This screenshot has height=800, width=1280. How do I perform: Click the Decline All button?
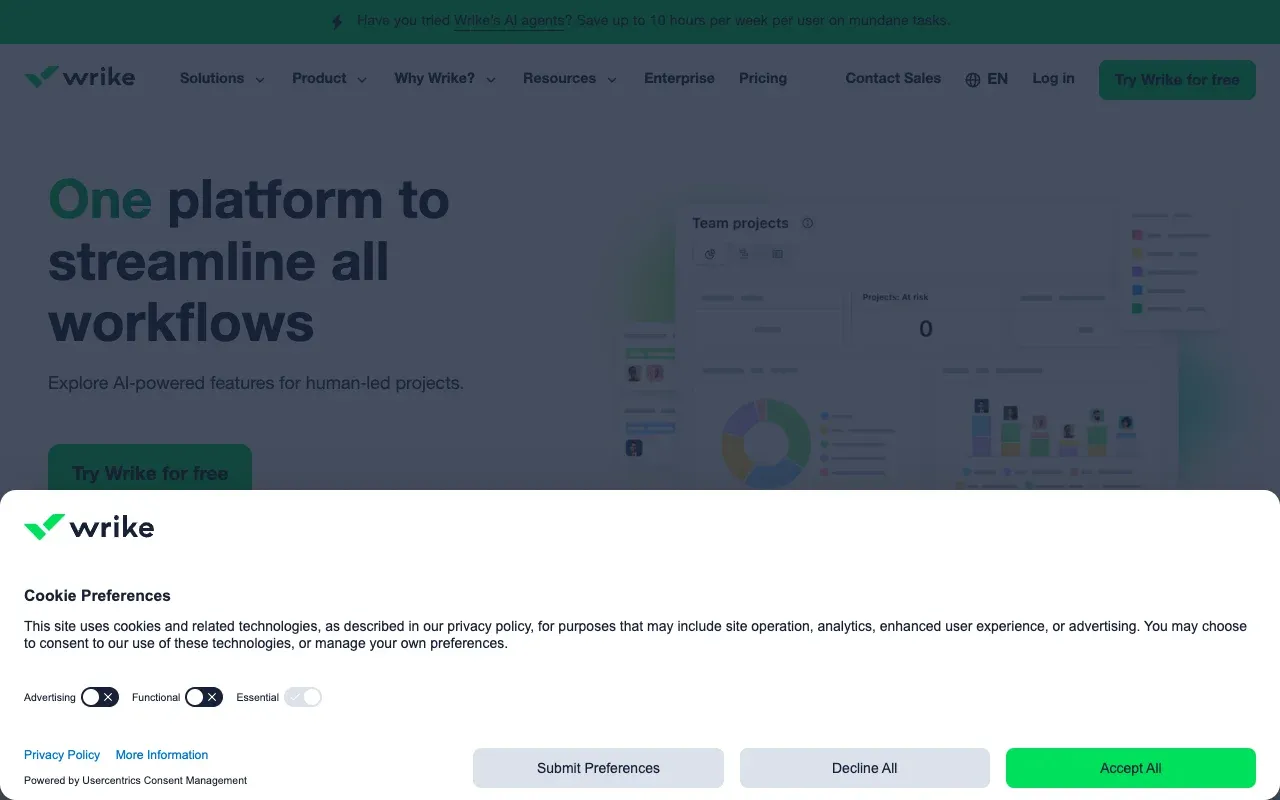(x=864, y=768)
